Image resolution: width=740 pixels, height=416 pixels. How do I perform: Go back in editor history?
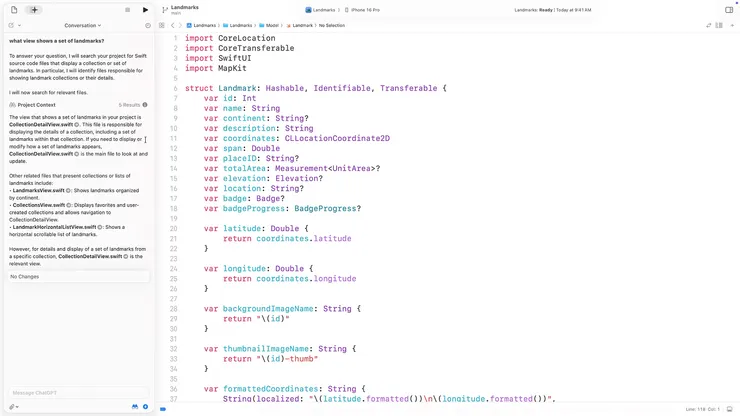click(172, 25)
